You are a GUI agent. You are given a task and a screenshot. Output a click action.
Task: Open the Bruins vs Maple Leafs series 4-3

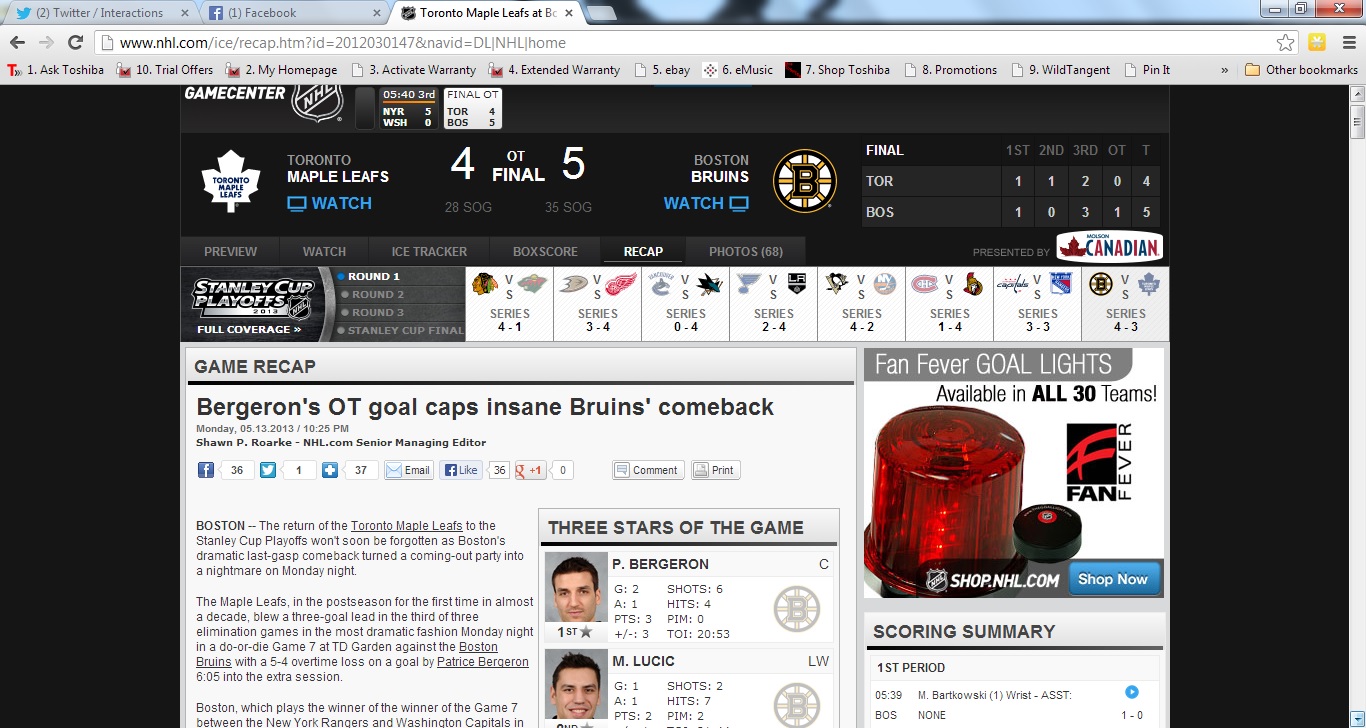(1125, 304)
